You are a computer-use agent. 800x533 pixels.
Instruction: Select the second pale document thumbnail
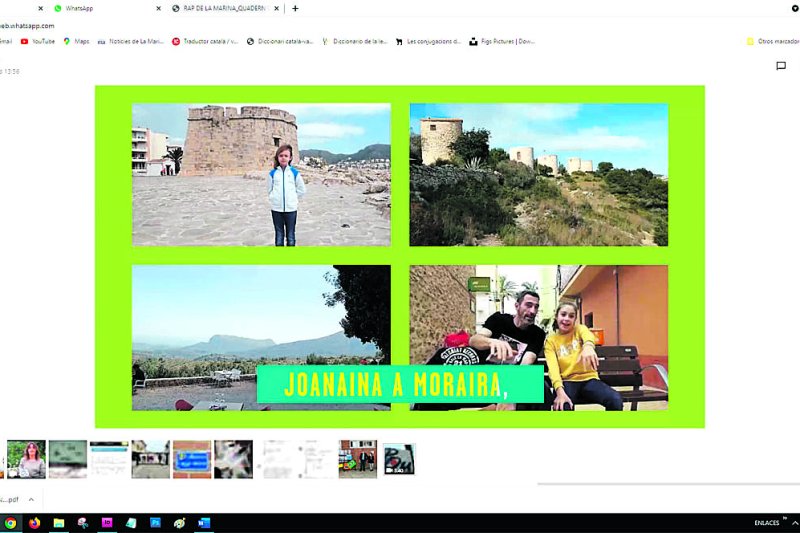[x=317, y=459]
